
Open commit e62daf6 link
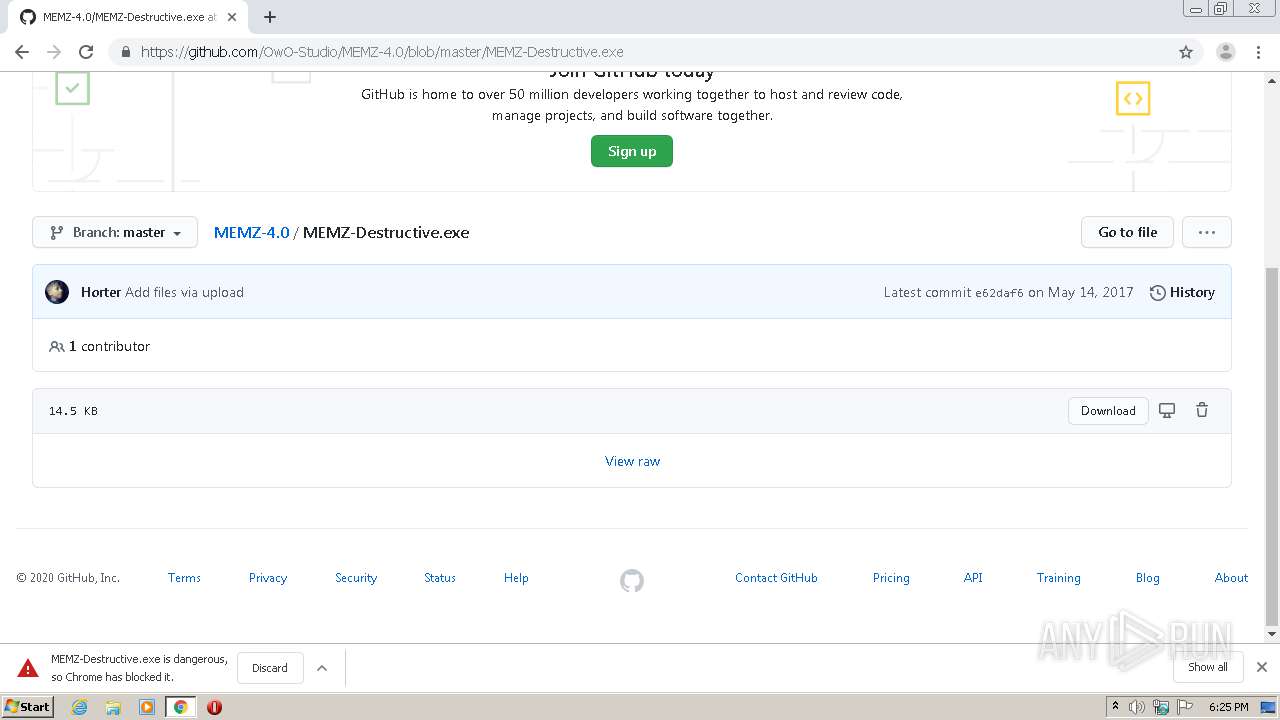tap(999, 293)
